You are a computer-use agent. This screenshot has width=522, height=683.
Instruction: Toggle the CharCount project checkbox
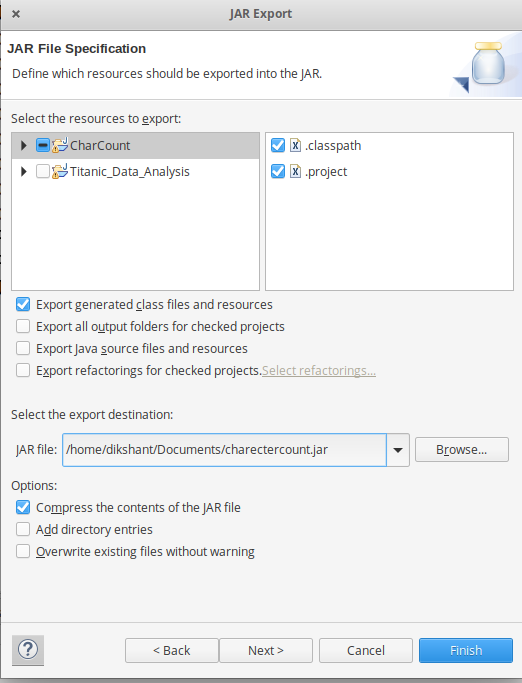(43, 145)
